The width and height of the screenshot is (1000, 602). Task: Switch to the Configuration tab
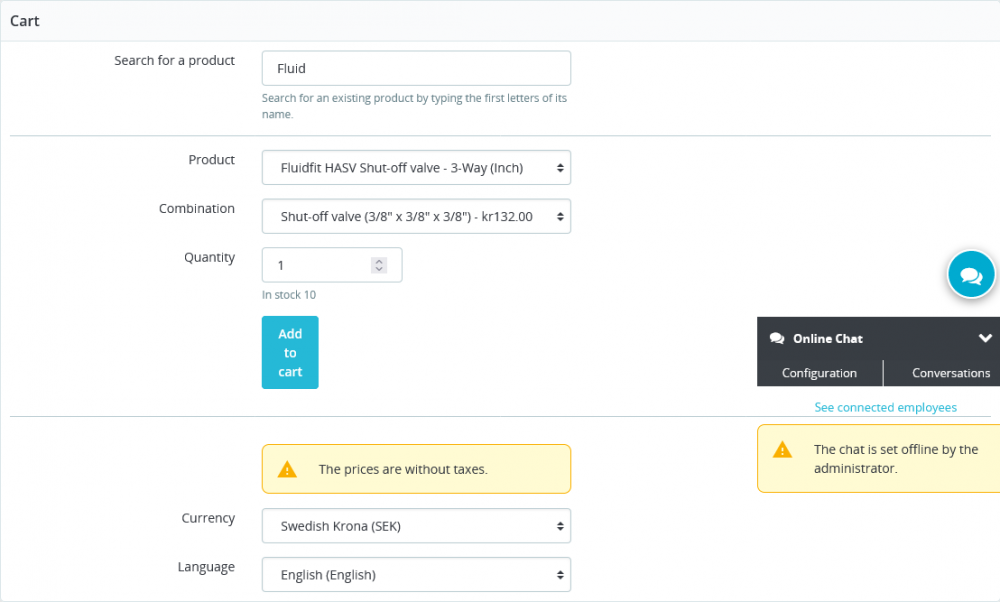point(820,372)
